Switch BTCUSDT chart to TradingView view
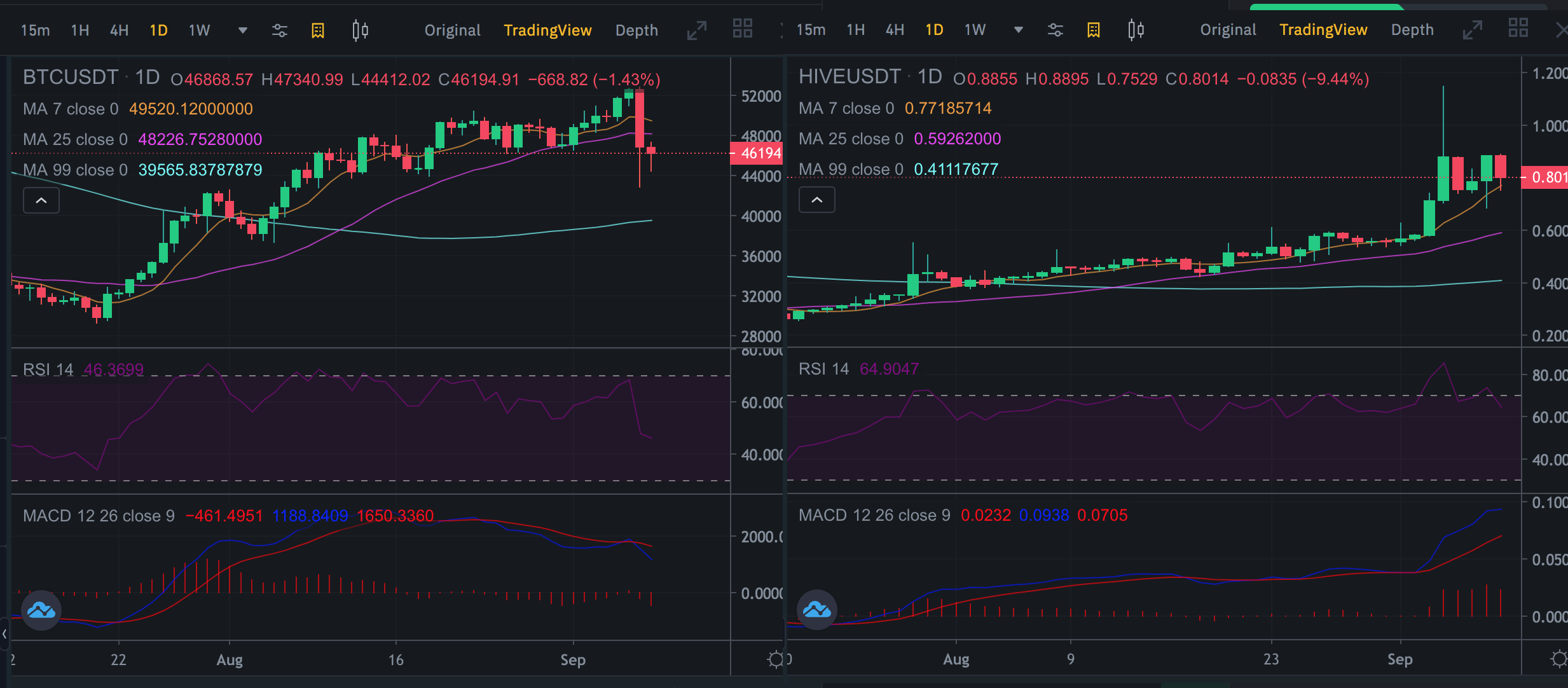The width and height of the screenshot is (1568, 688). click(547, 31)
